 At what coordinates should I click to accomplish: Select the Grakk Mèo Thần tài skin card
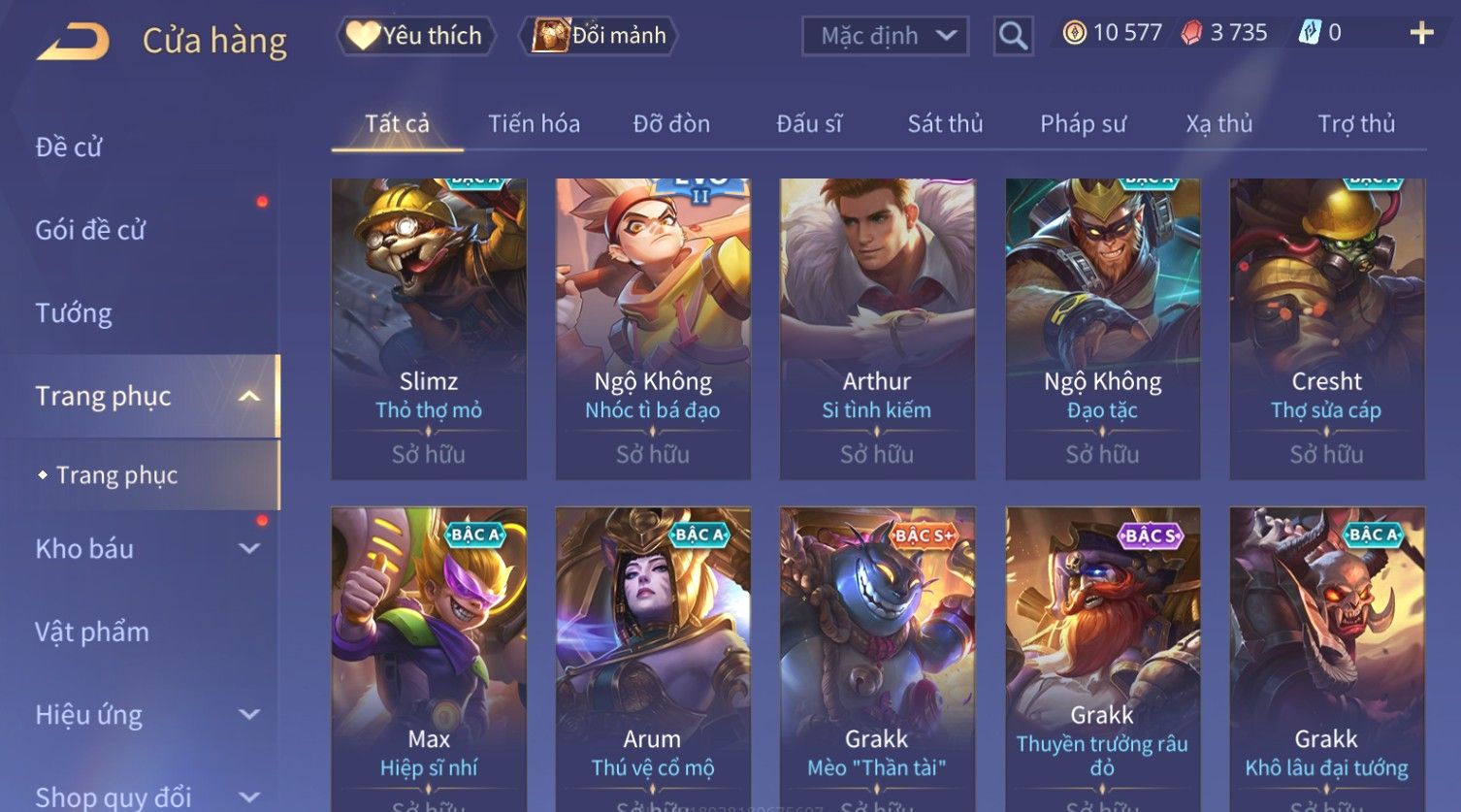click(877, 660)
